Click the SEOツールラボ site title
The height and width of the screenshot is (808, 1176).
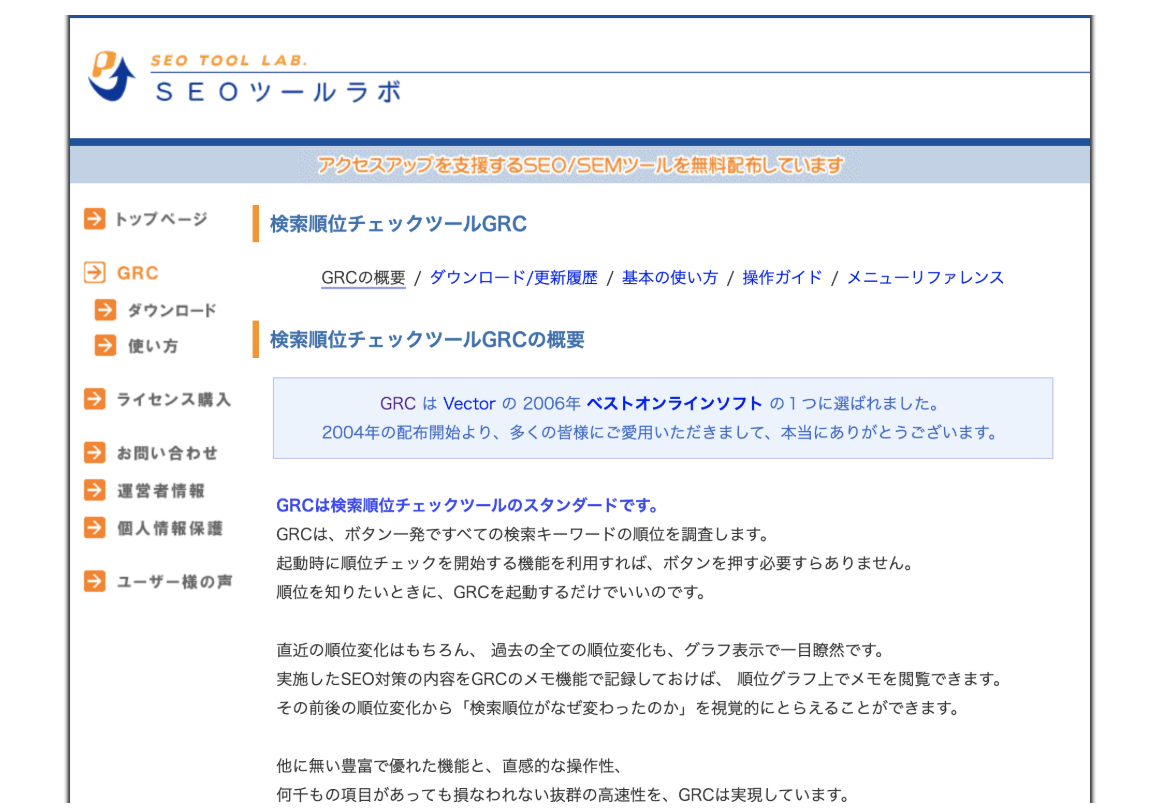point(280,92)
